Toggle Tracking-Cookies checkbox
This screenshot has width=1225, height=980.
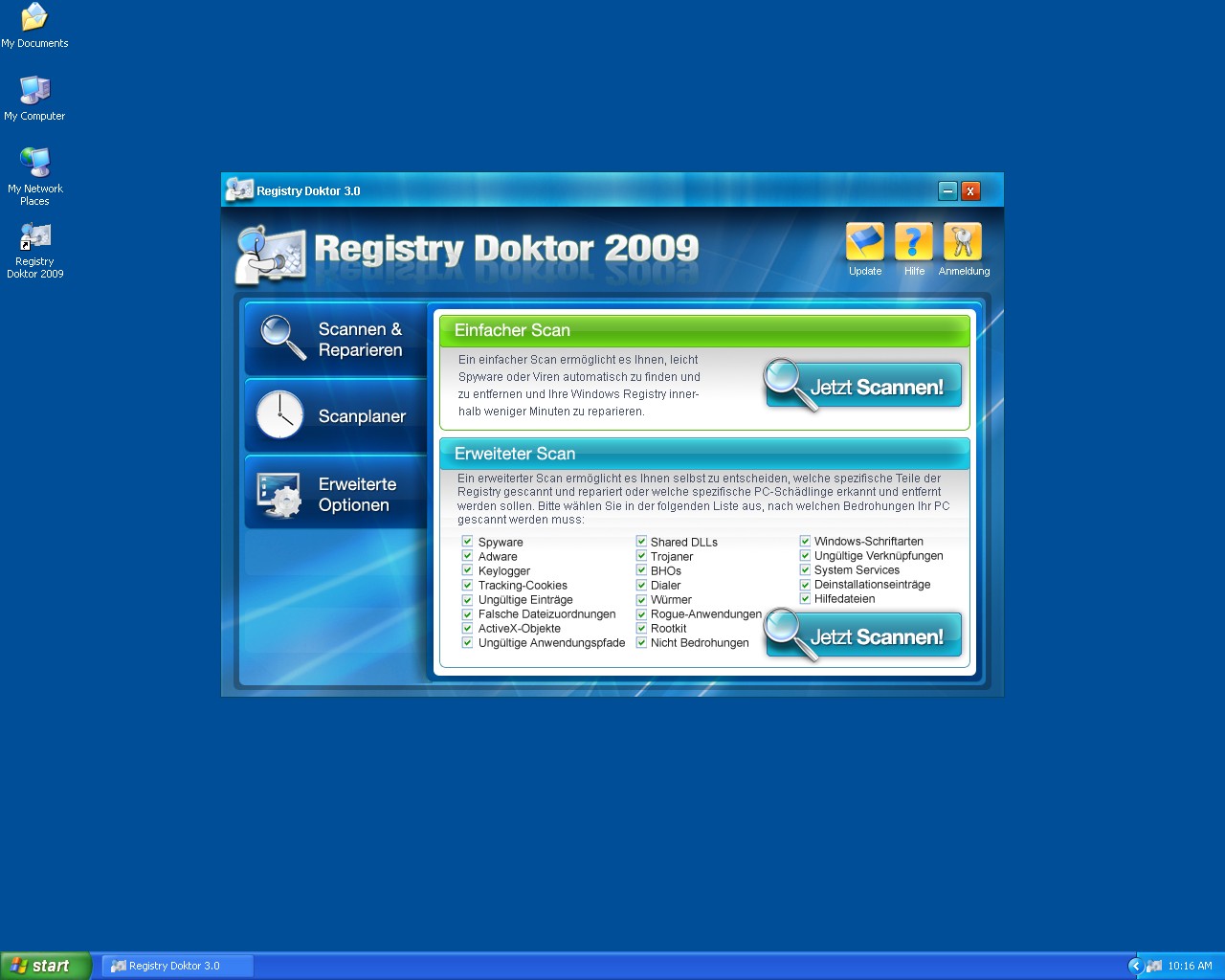pos(468,585)
